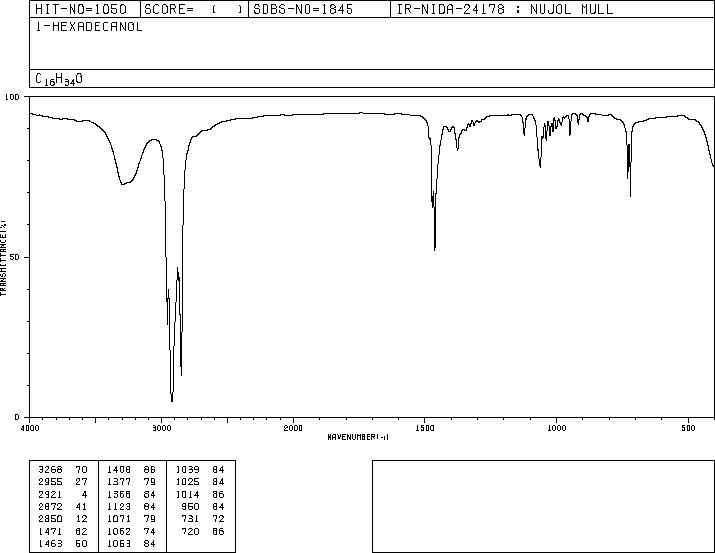The image size is (715, 553).
Task: Click the 500 wavenumber axis label
Action: 688,428
